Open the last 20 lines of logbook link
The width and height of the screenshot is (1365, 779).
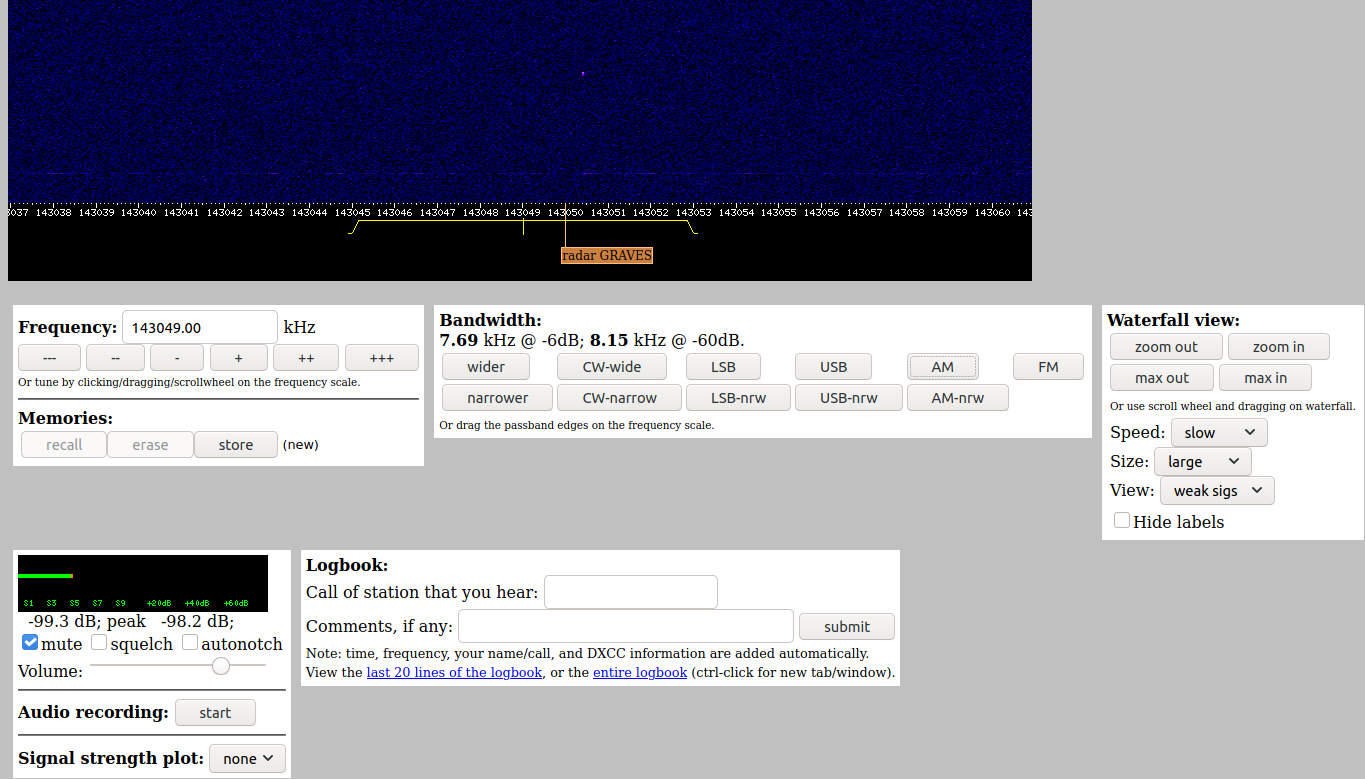[x=454, y=673]
